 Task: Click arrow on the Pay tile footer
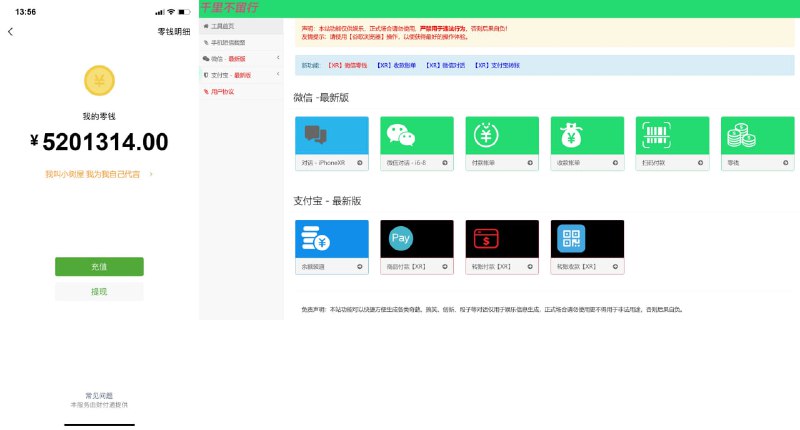(x=445, y=266)
